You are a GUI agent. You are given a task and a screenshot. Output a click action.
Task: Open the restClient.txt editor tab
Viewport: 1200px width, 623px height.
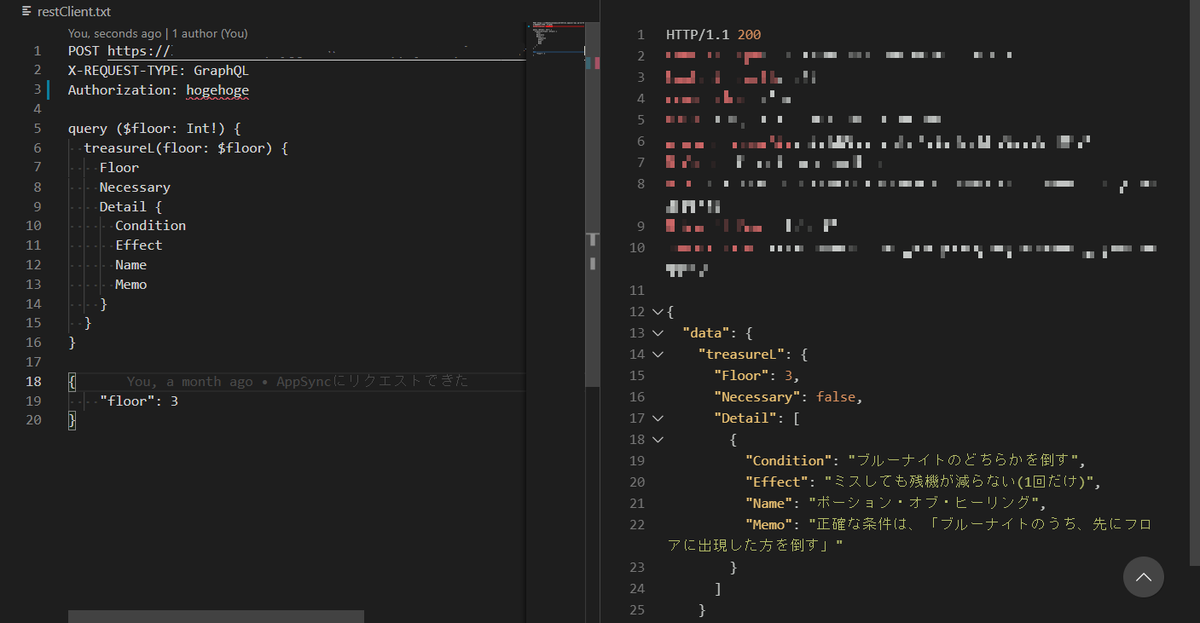[66, 12]
